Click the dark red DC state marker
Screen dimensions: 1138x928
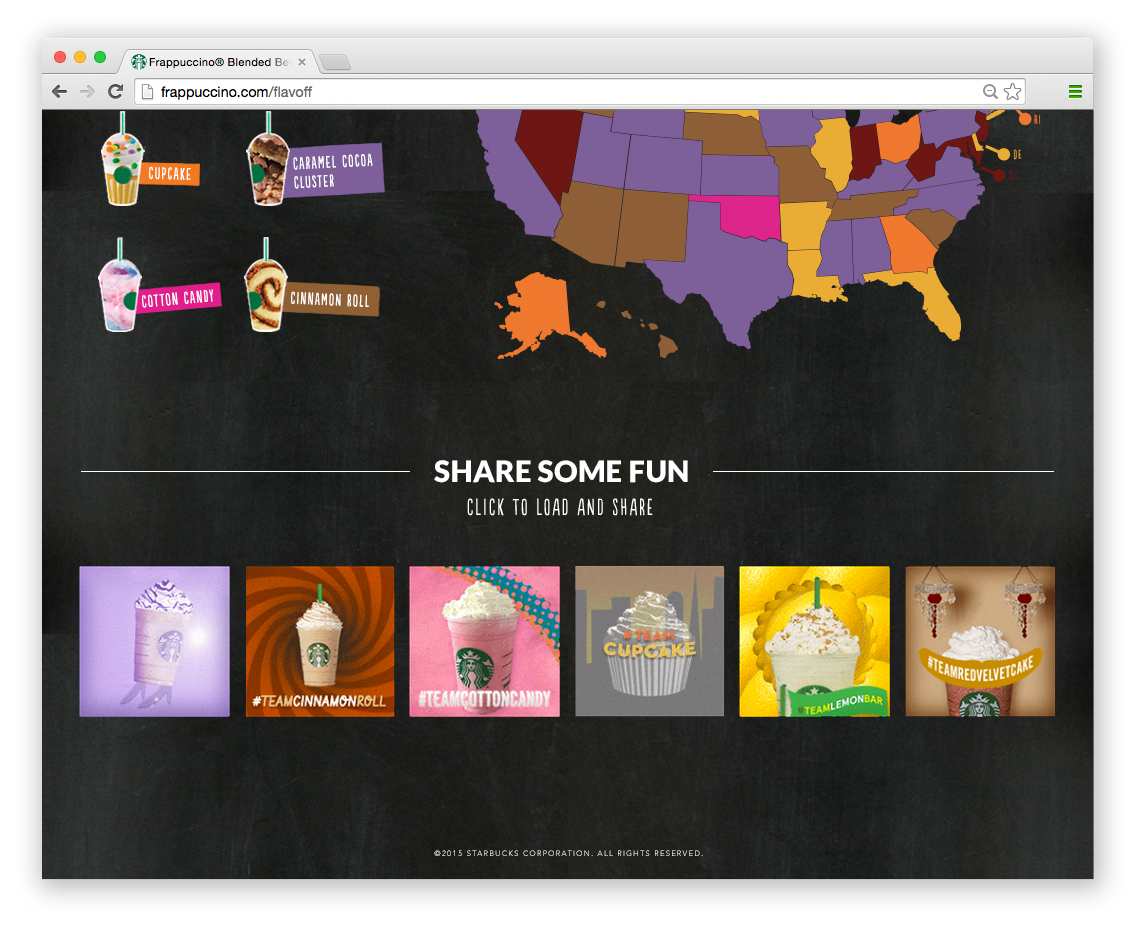point(999,175)
